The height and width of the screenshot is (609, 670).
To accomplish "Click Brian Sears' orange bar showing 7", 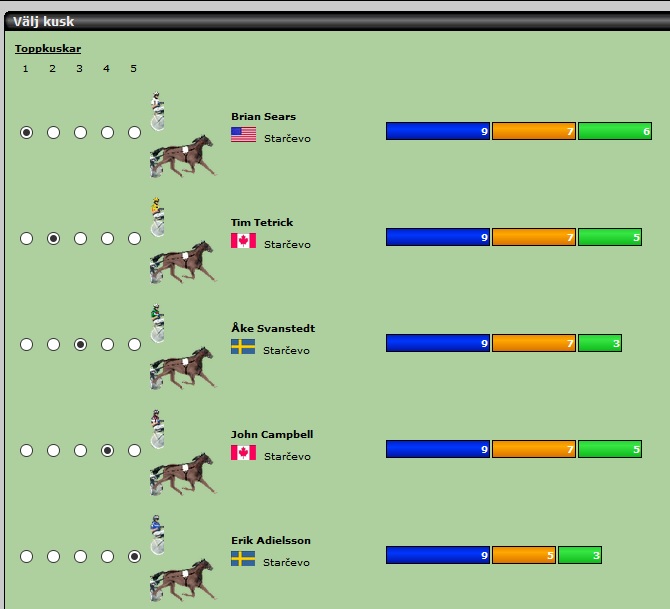I will [534, 131].
